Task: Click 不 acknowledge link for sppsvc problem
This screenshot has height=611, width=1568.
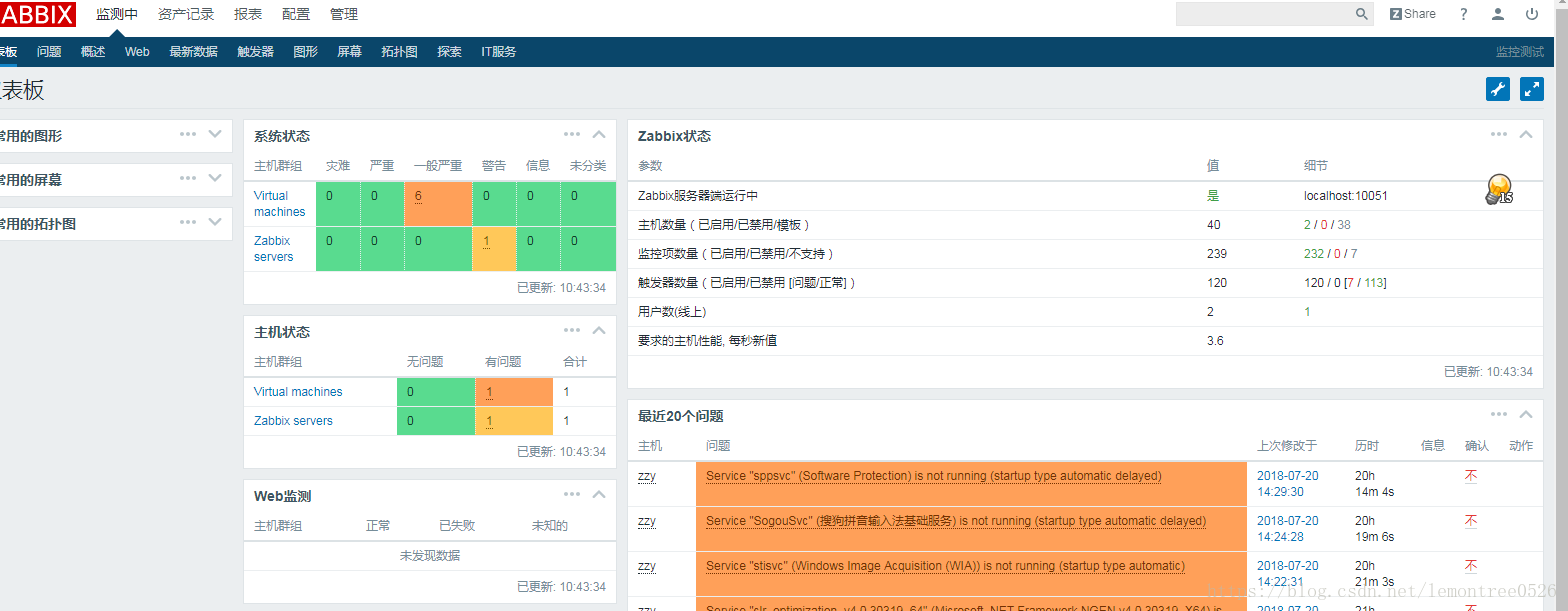Action: point(1471,476)
